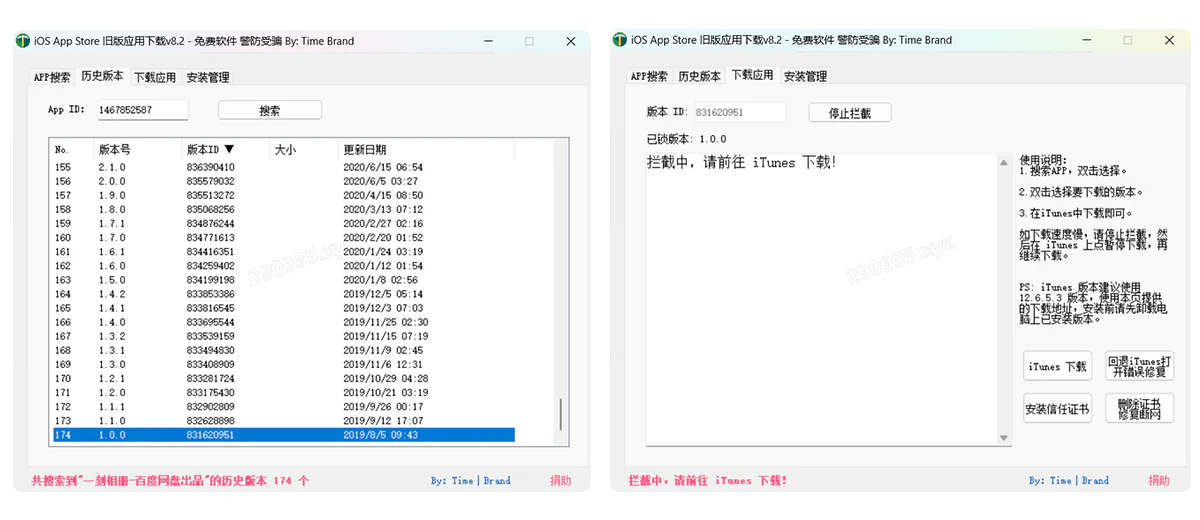Click 捐助 link in the left window
Screen dimensions: 1200x520
pyautogui.click(x=560, y=481)
